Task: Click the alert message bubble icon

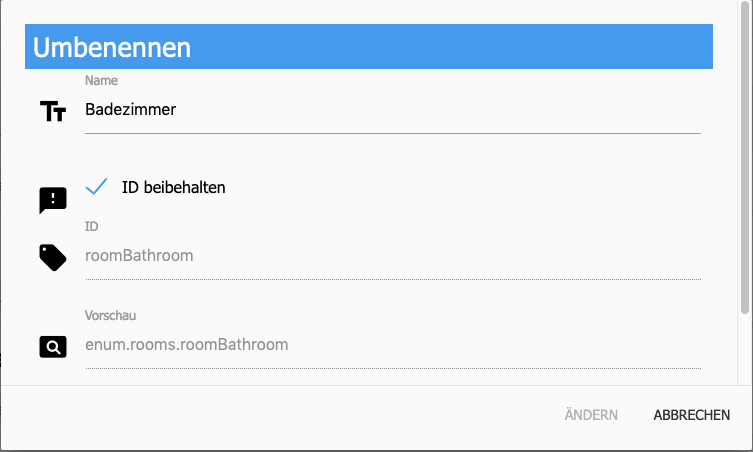Action: (53, 200)
